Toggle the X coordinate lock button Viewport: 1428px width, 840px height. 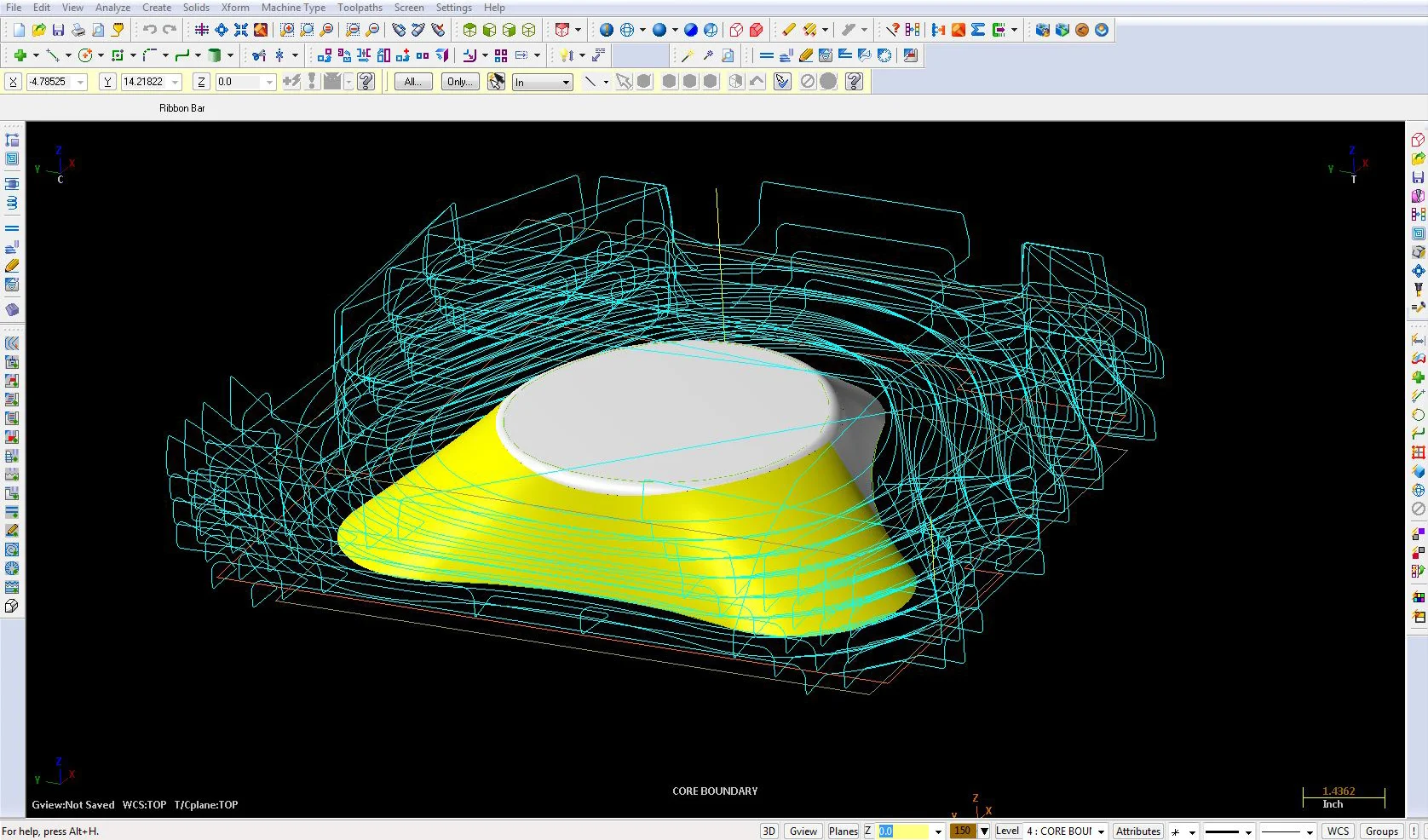point(13,82)
